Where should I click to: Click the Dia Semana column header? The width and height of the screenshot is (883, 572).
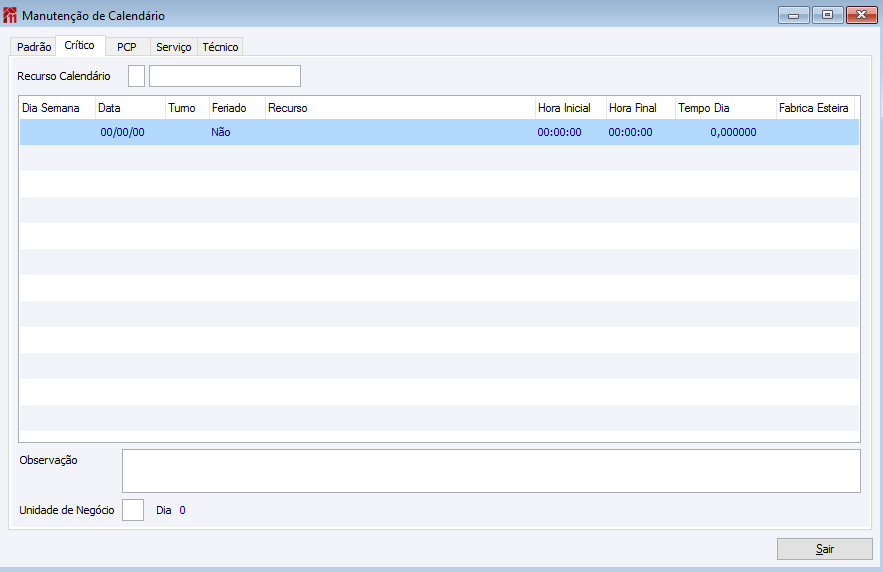[57, 108]
